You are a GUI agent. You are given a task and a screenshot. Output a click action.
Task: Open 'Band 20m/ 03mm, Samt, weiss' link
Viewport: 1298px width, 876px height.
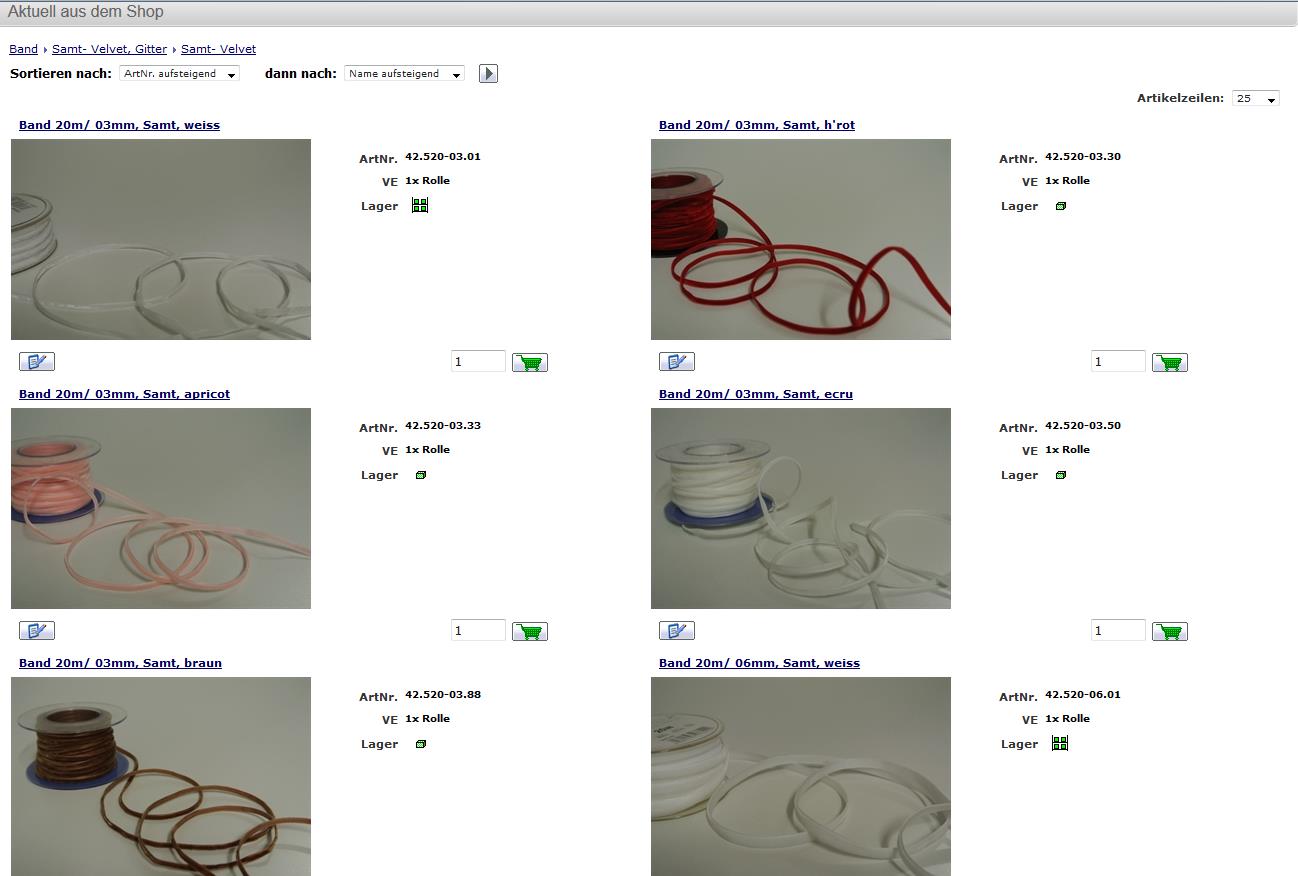click(x=119, y=125)
